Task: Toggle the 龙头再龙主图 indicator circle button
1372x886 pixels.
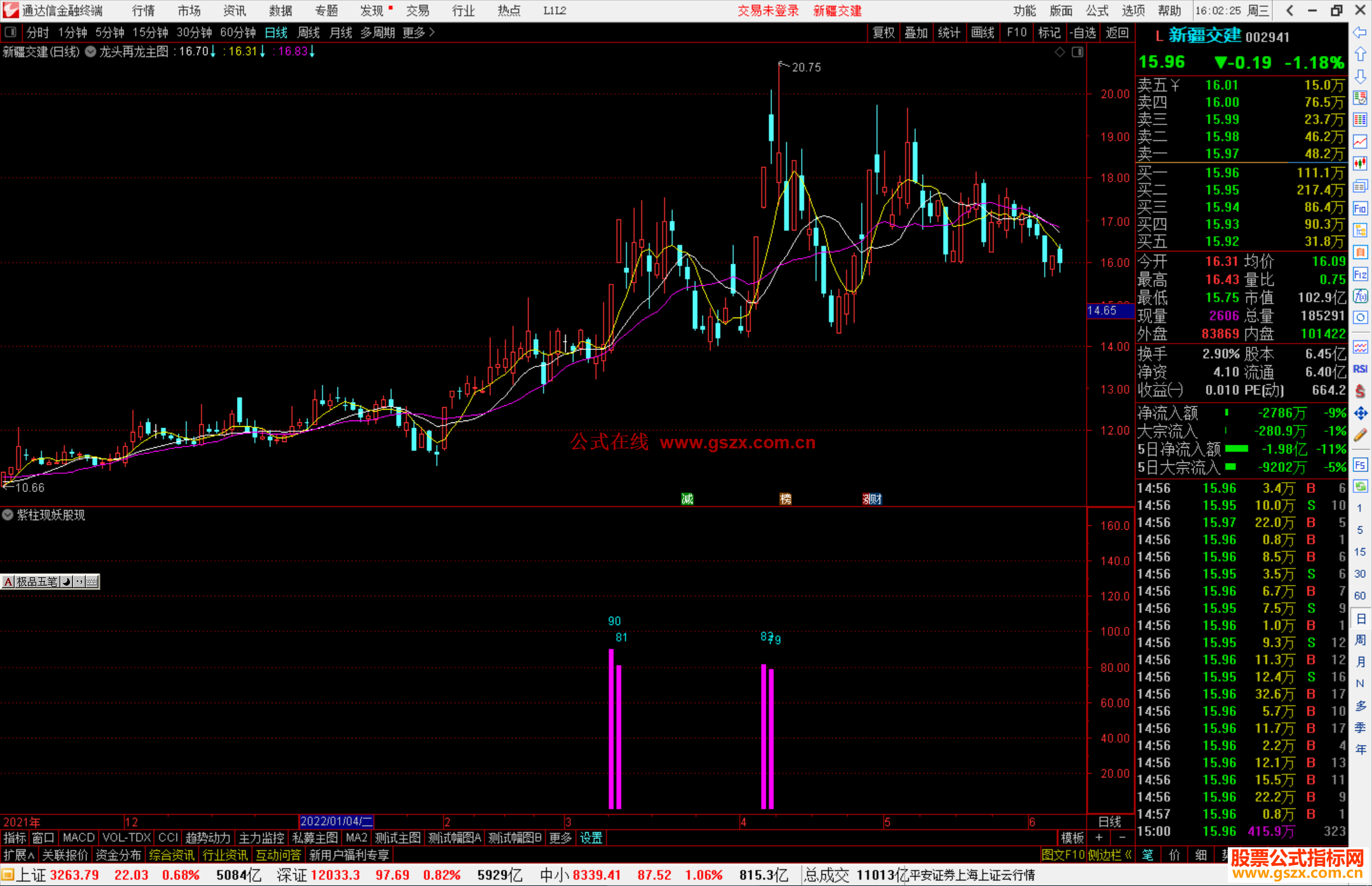Action: tap(90, 52)
